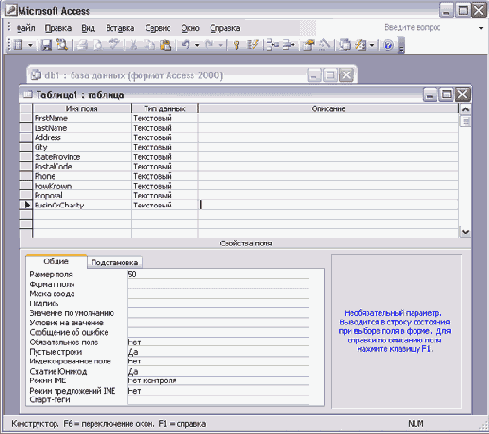Viewport: 489px width, 434px height.
Task: Click the Insert Rows toolbar icon
Action: 273,45
